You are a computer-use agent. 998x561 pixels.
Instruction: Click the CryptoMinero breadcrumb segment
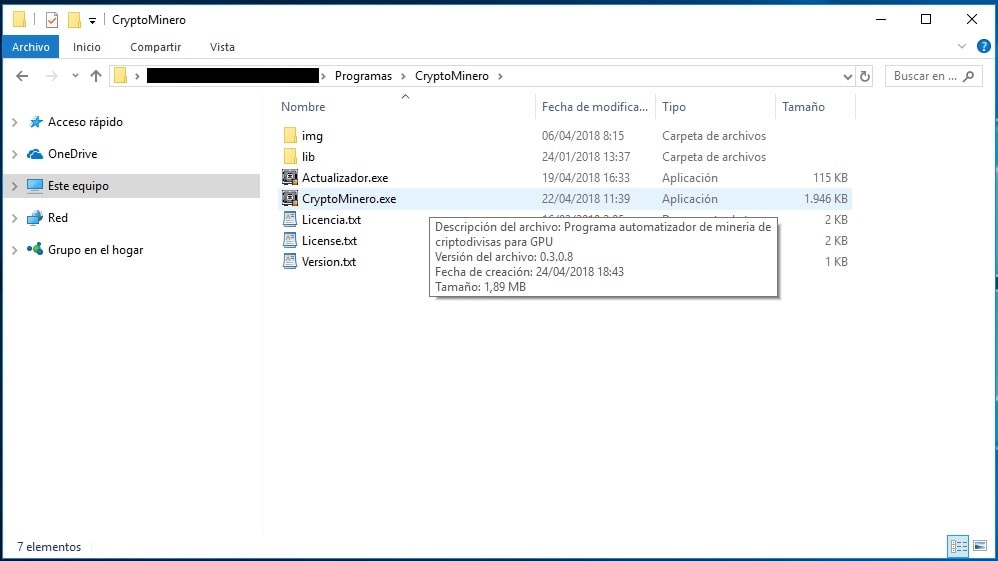(x=452, y=76)
